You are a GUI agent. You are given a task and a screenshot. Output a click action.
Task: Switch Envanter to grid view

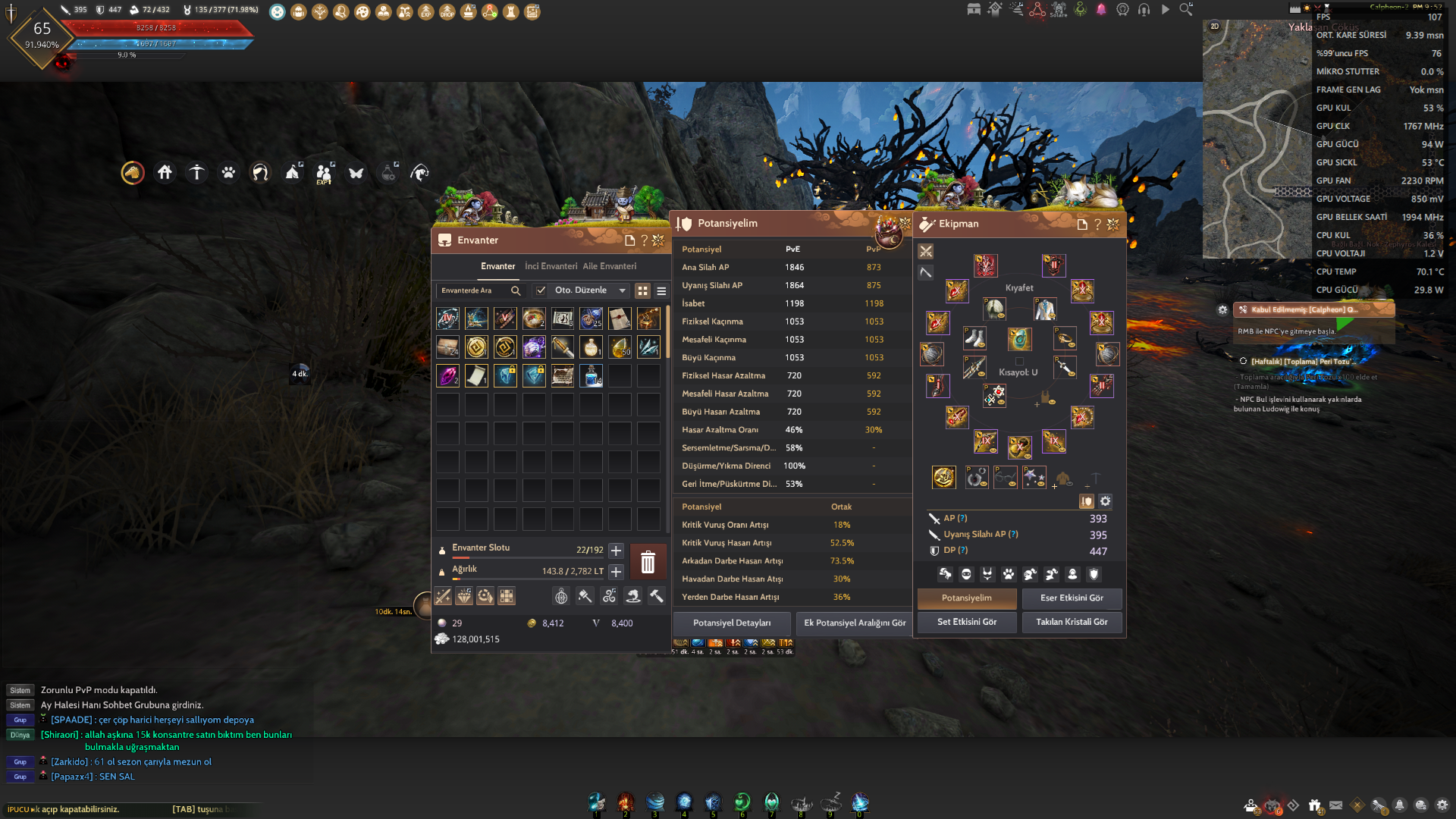[x=642, y=290]
